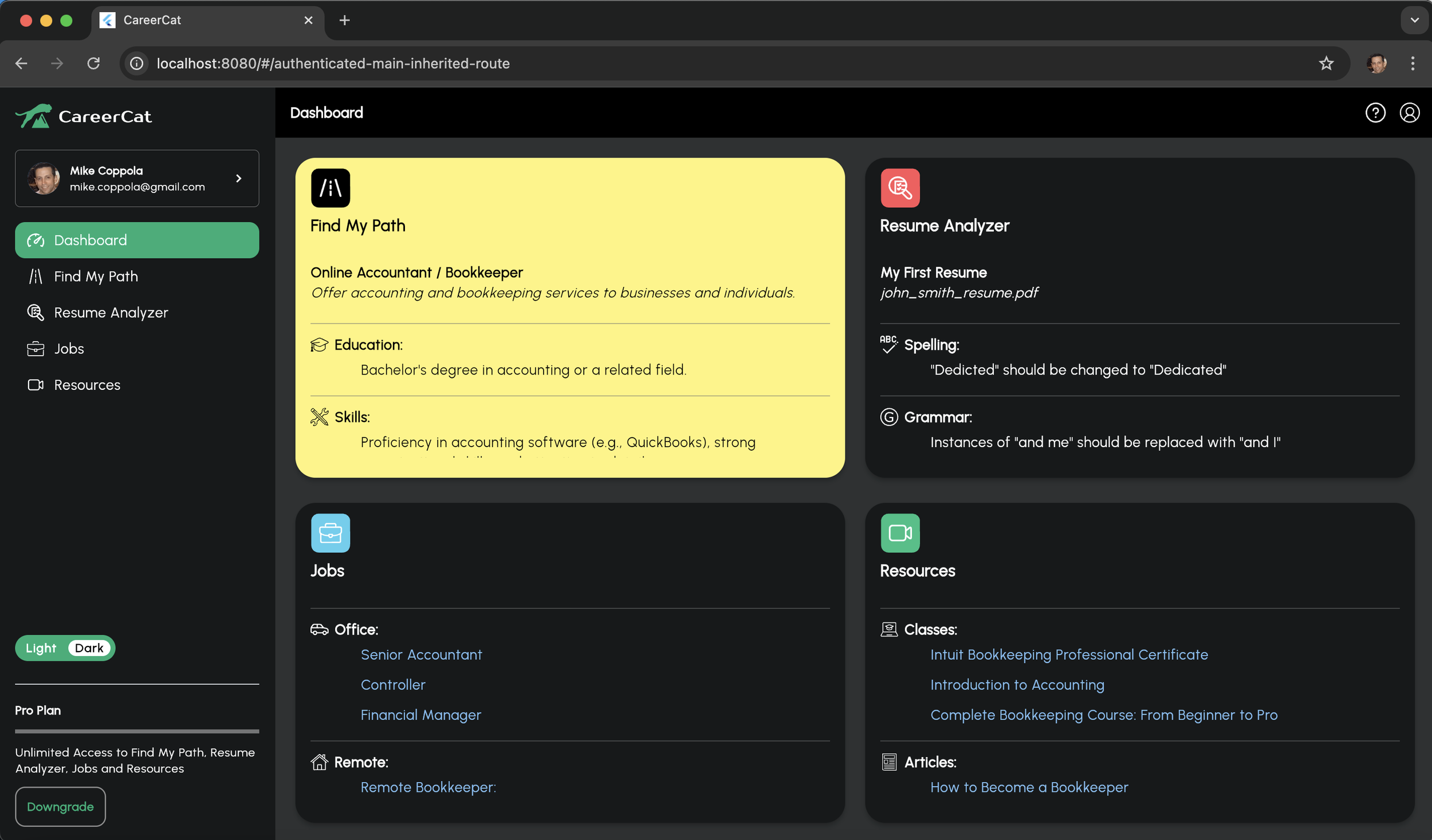Open Intuit Bookkeeping Professional Certificate link
This screenshot has width=1432, height=840.
pyautogui.click(x=1069, y=654)
